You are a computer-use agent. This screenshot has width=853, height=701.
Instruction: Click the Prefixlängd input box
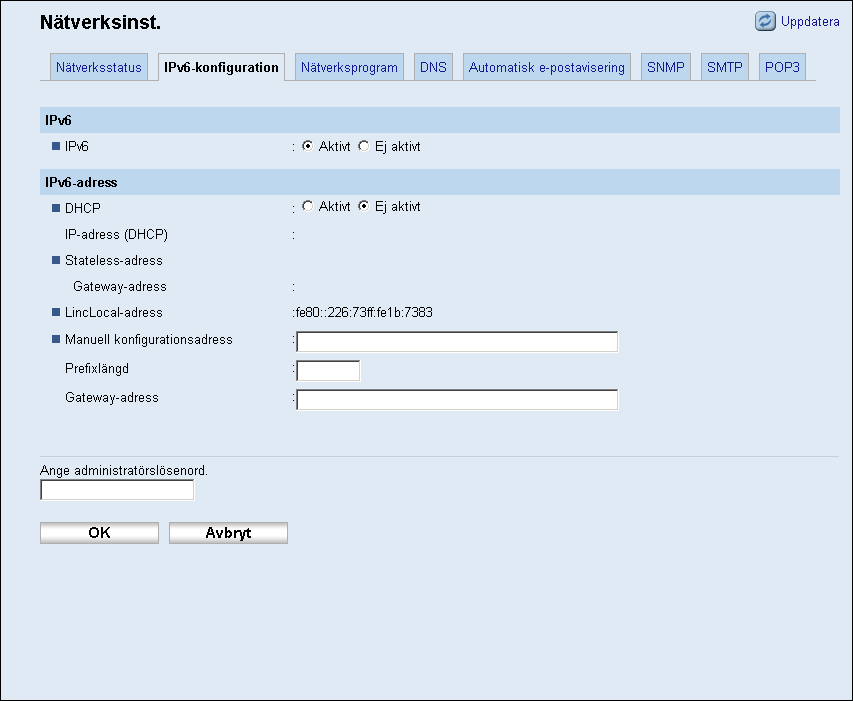328,370
